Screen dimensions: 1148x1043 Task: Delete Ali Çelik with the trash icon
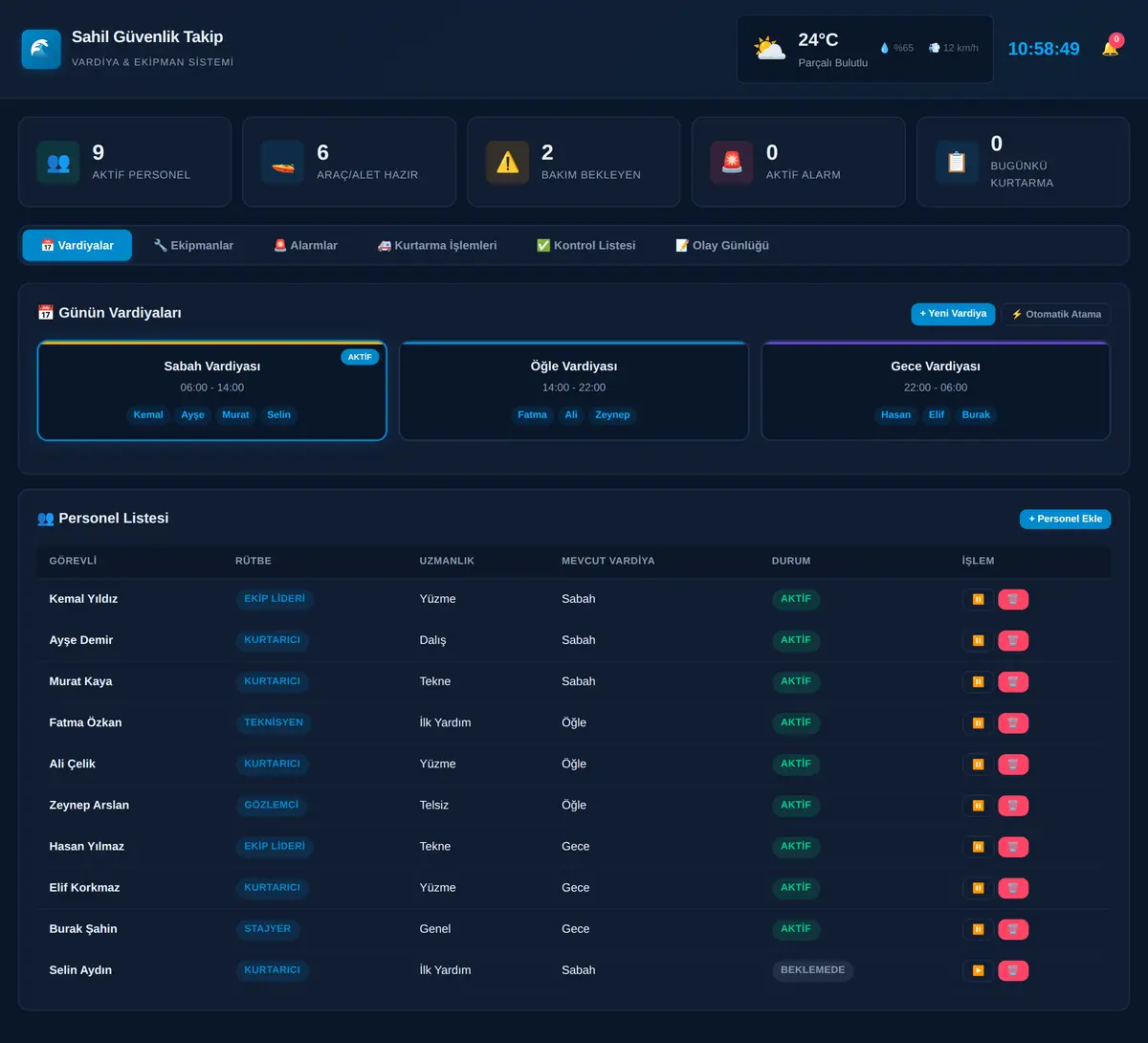point(1013,764)
